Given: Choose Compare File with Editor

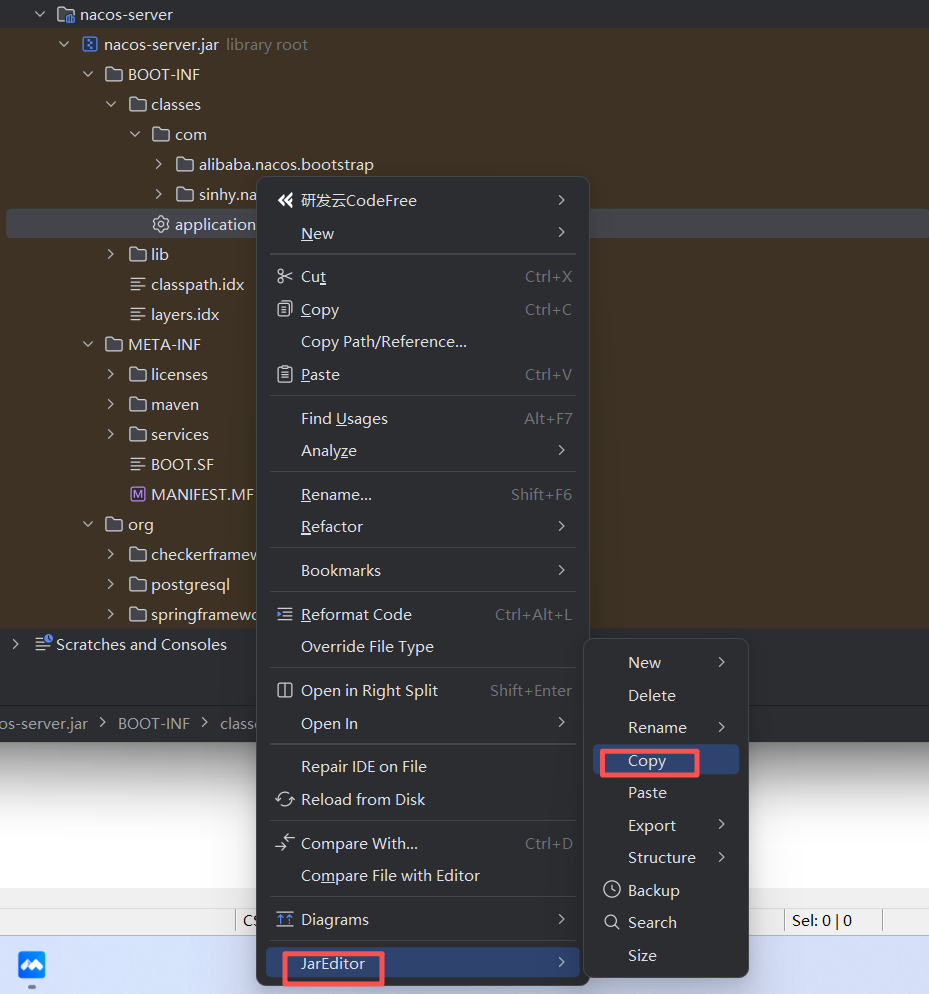Looking at the screenshot, I should pyautogui.click(x=423, y=875).
